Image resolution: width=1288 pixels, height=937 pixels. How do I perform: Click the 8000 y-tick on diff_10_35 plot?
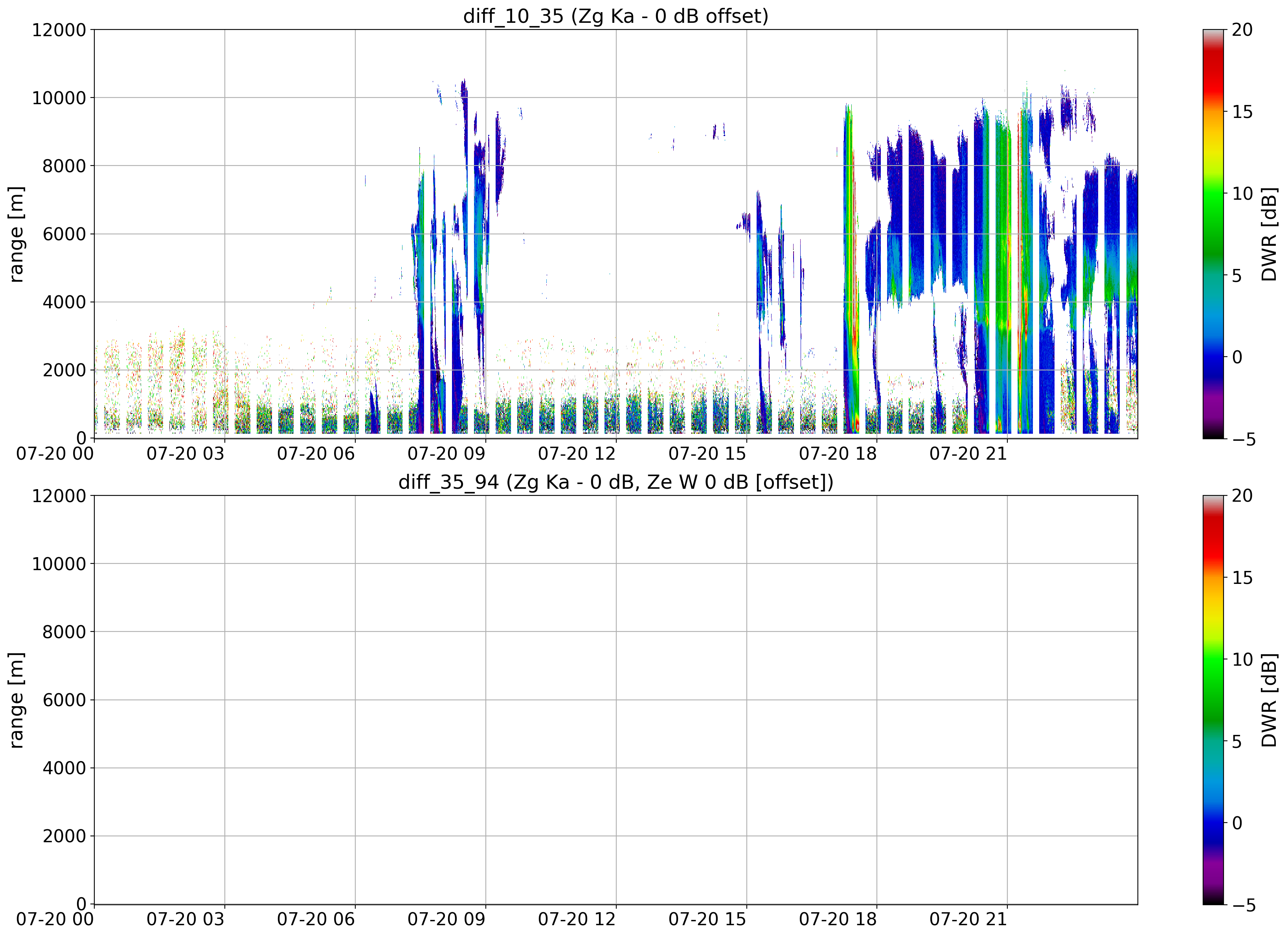click(x=64, y=166)
